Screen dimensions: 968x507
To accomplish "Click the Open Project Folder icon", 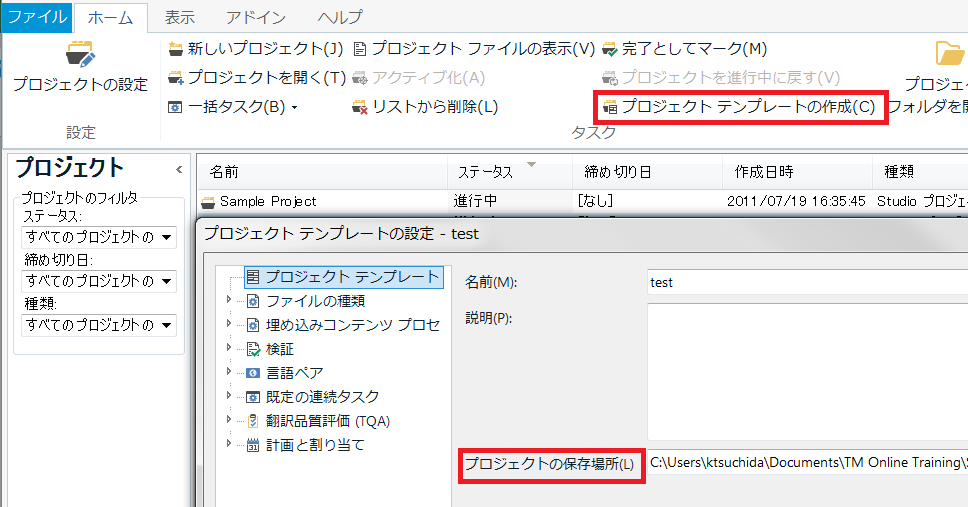I will click(947, 53).
